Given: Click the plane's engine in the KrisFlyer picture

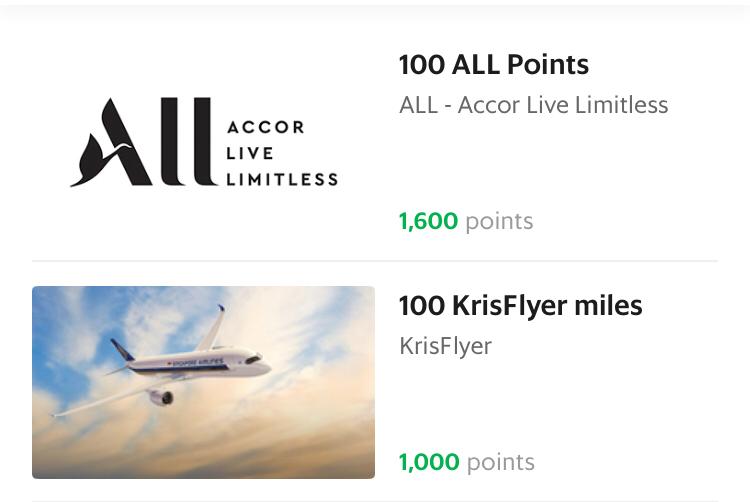Looking at the screenshot, I should tap(160, 397).
